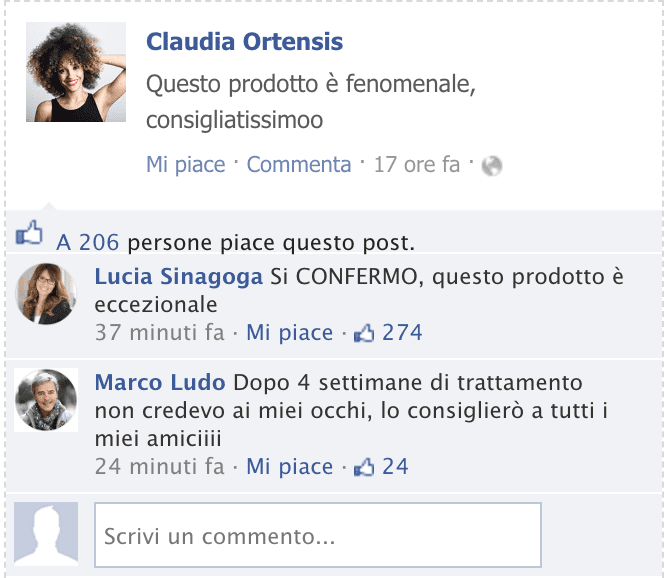The height and width of the screenshot is (578, 668).
Task: Click thumbs-up icon next to 274
Action: point(364,334)
